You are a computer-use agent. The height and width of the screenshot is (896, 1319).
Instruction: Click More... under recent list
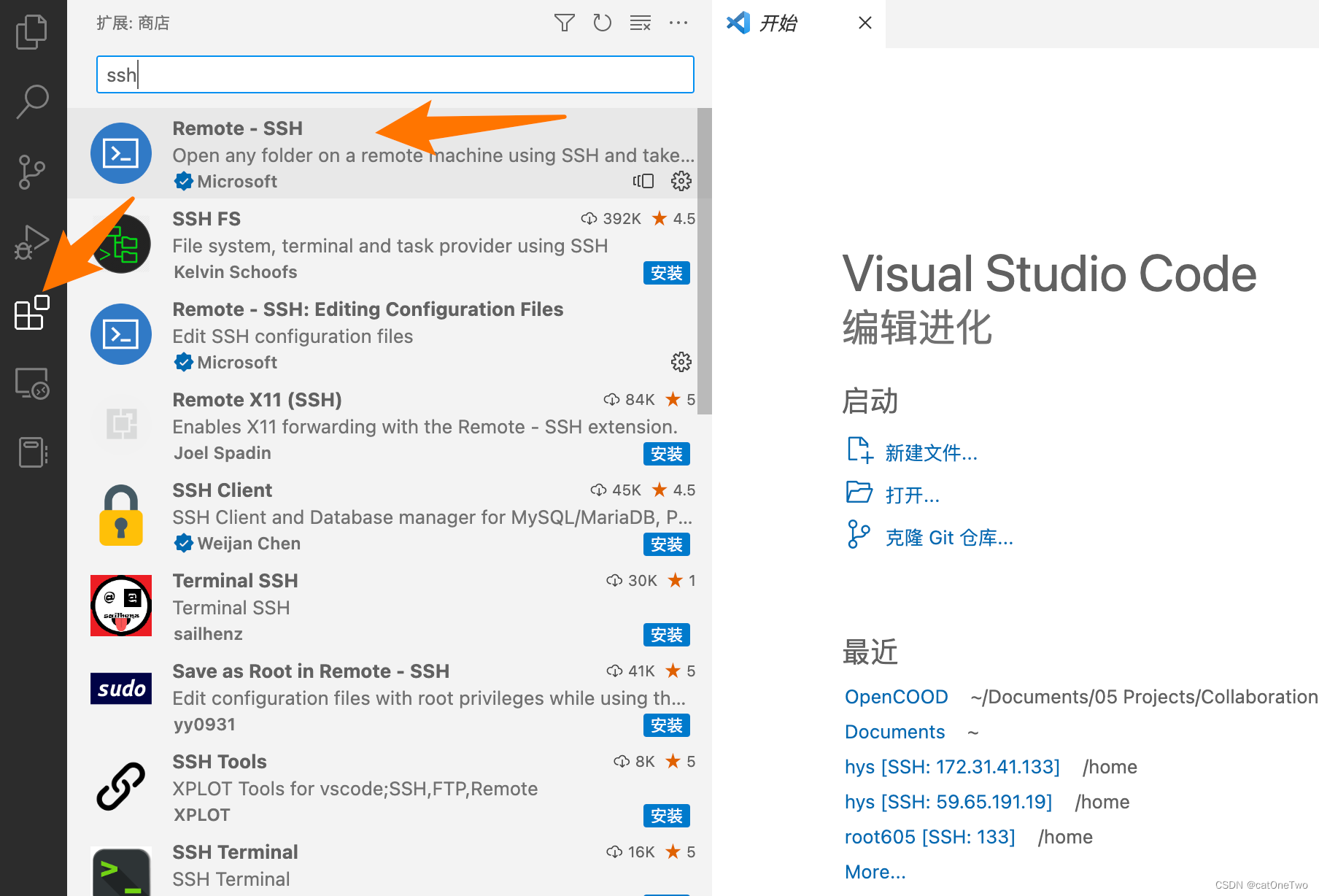point(875,872)
